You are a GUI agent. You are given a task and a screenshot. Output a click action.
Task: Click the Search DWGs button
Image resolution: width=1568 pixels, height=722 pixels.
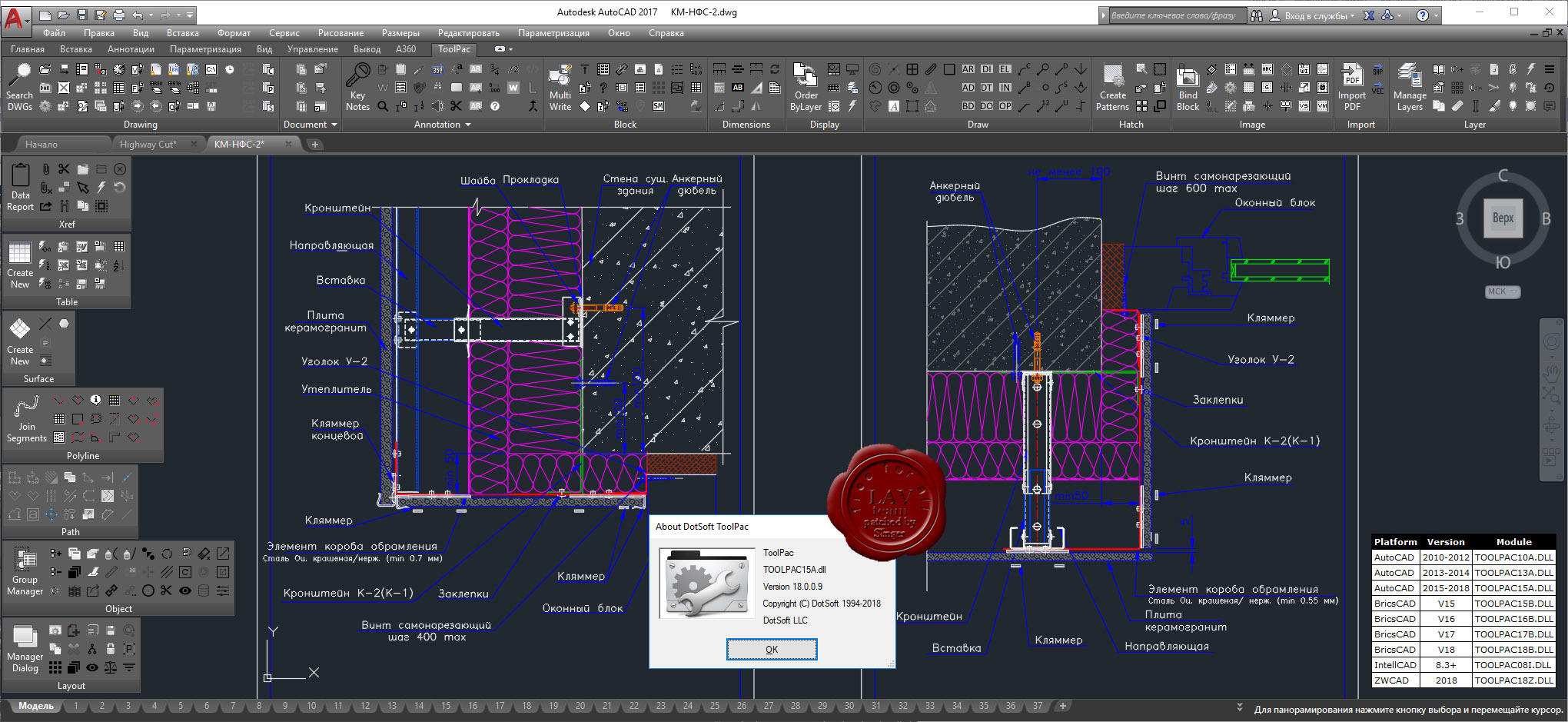[20, 87]
